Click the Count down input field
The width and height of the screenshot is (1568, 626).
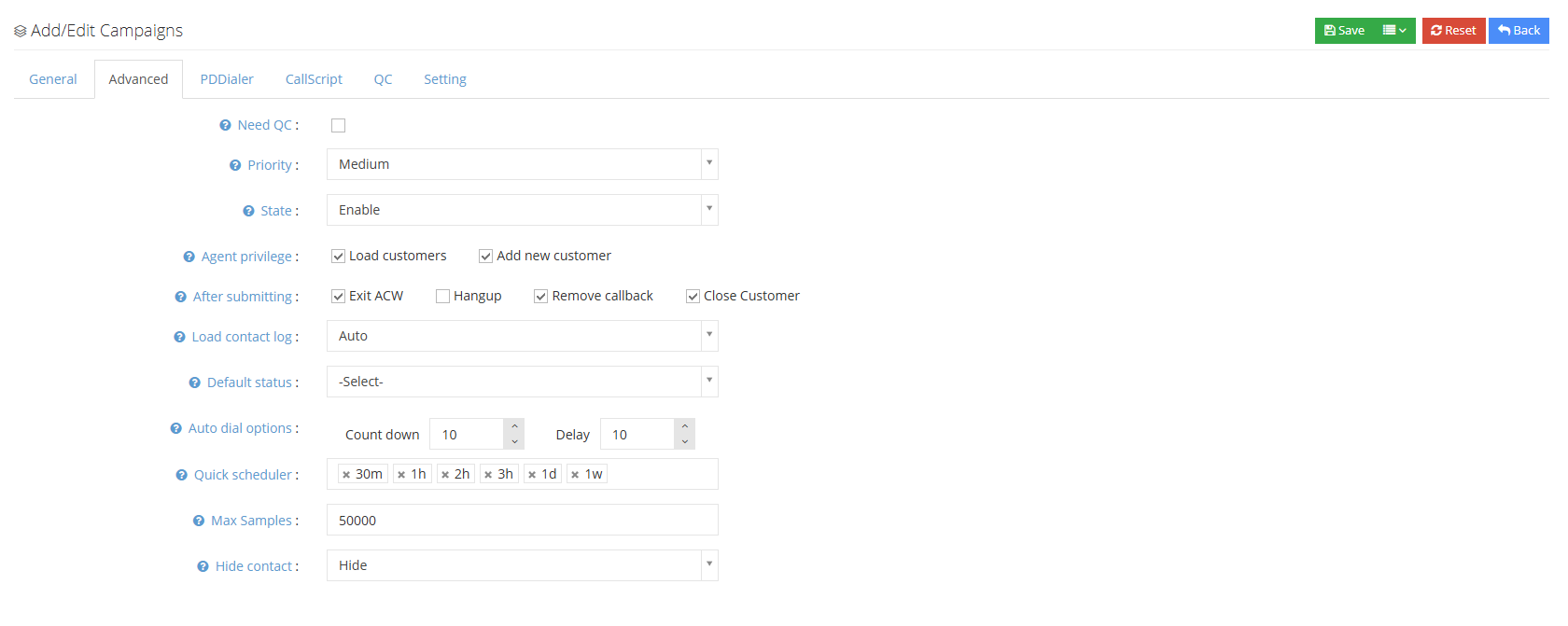(467, 434)
